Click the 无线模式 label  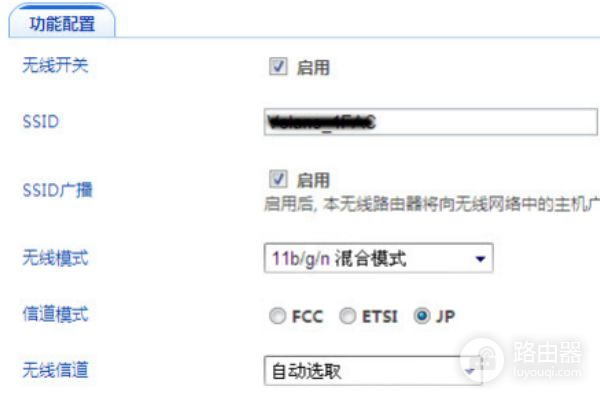coord(55,258)
